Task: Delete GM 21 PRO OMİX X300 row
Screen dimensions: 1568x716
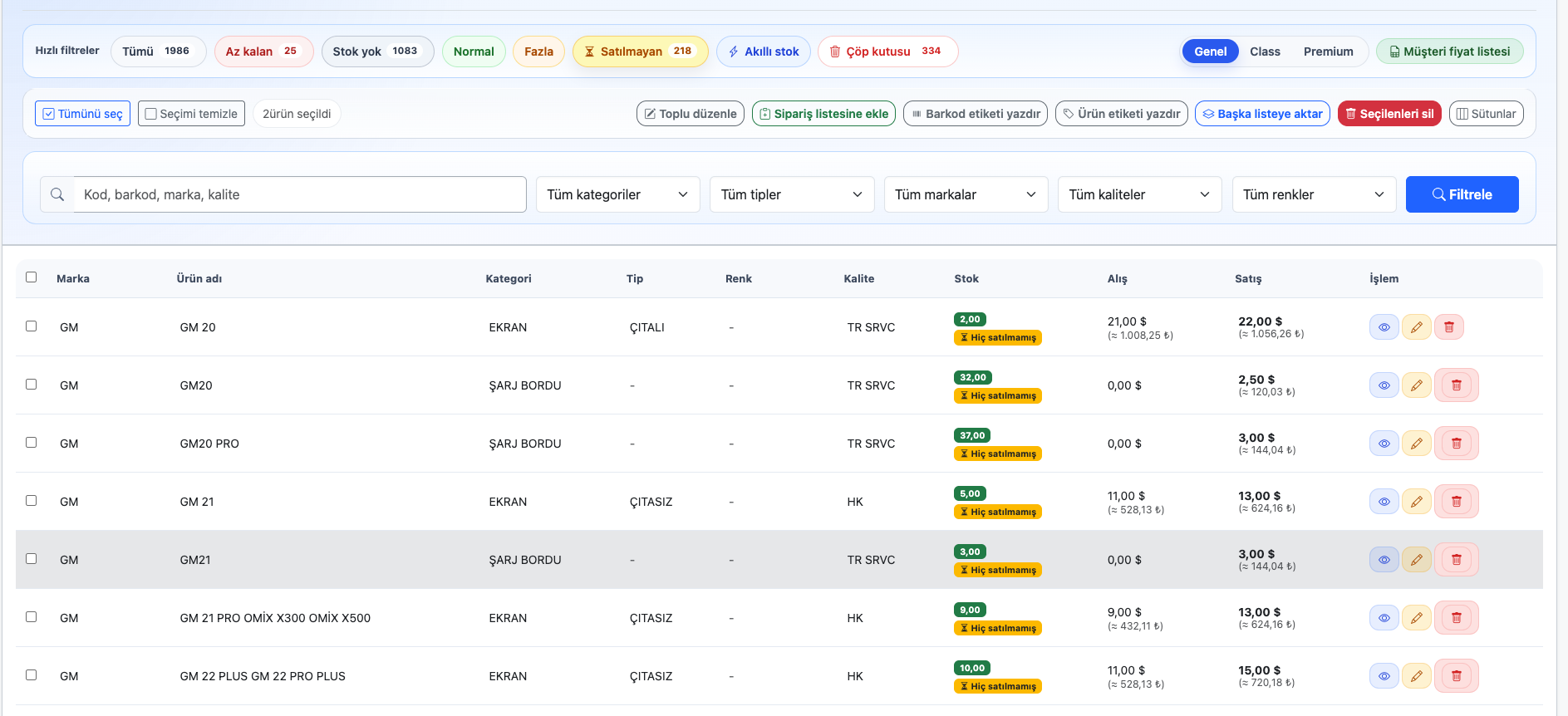Action: [1456, 618]
